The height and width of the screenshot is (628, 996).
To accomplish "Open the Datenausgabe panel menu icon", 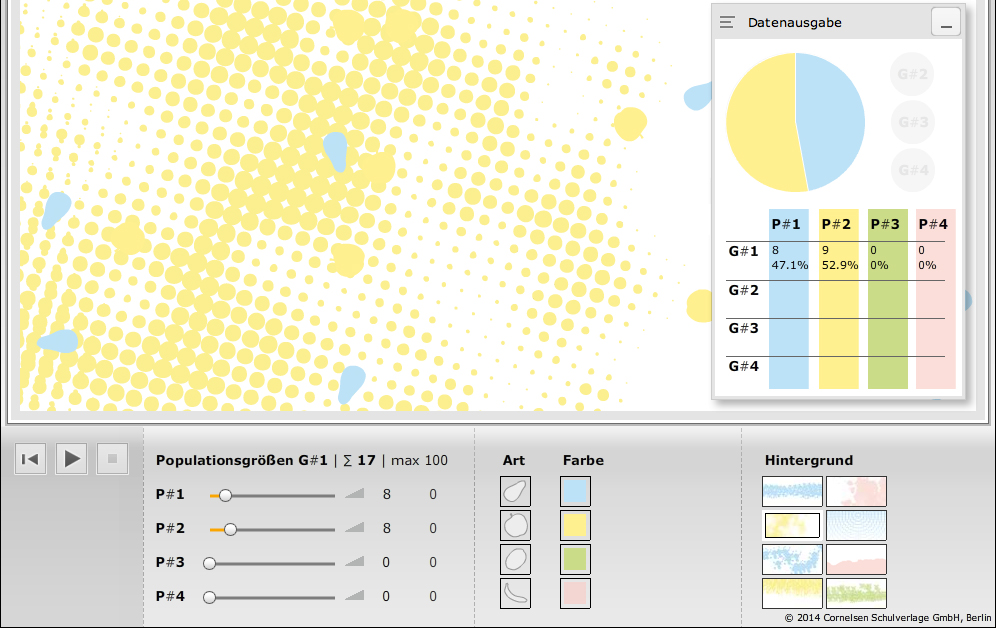I will [727, 22].
